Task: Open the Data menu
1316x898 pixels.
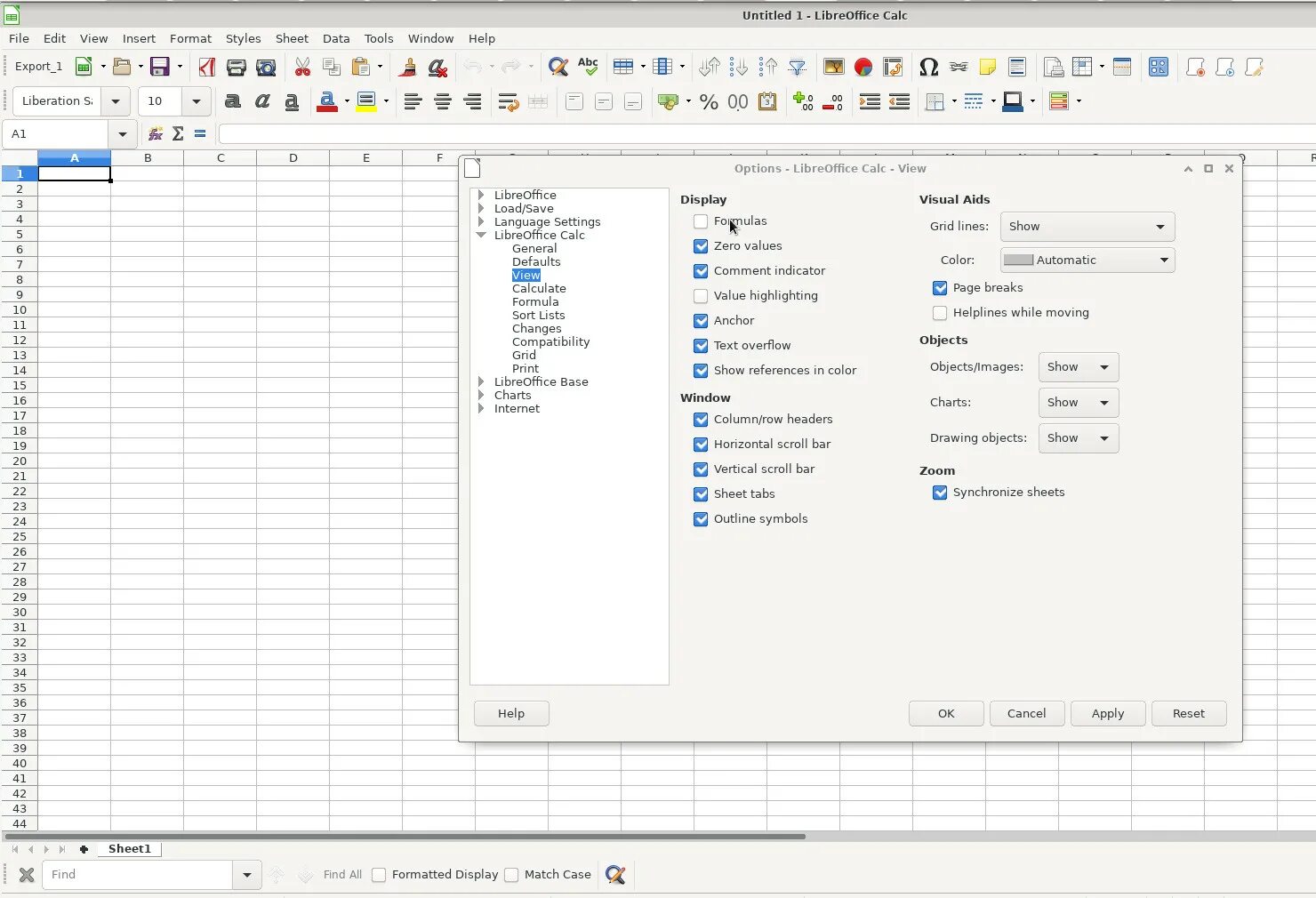Action: click(x=336, y=38)
